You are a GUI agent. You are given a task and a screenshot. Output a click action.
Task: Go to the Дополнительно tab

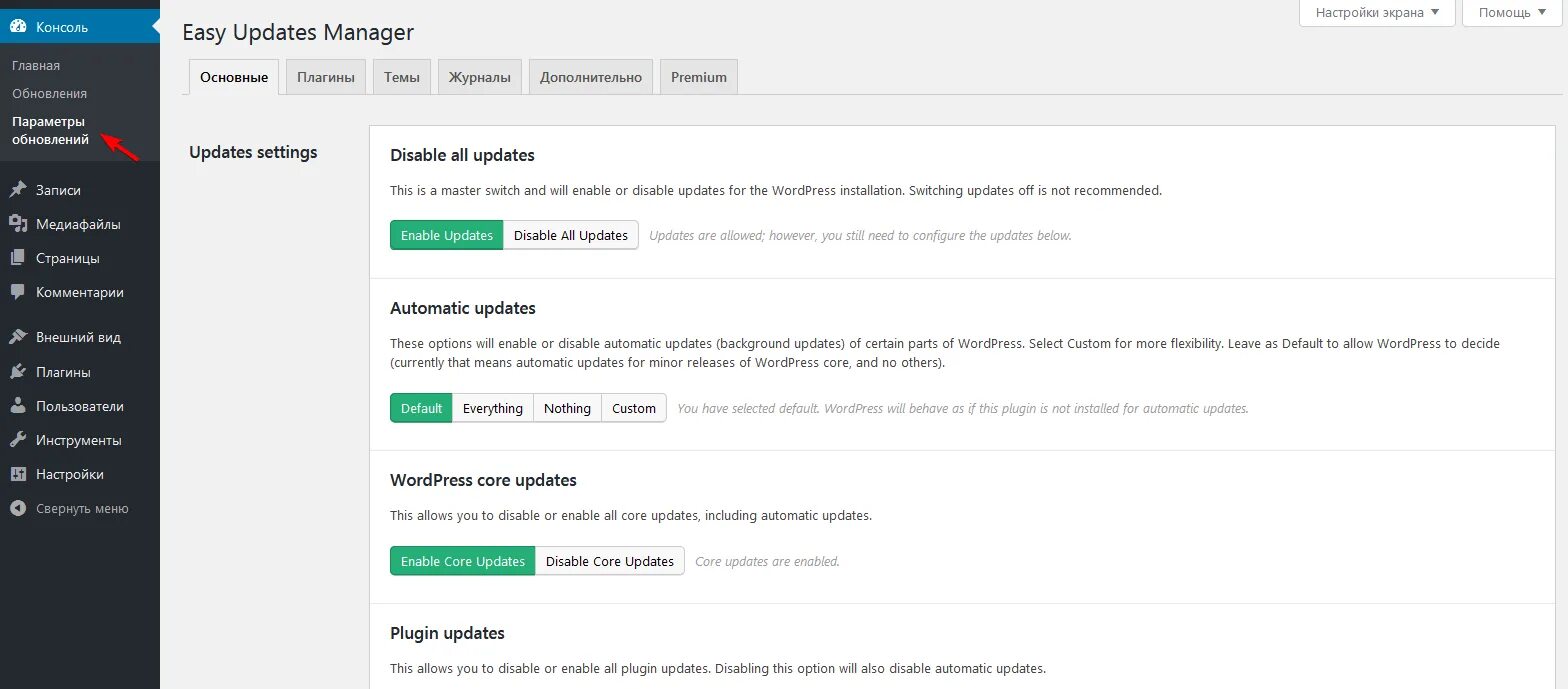coord(591,77)
